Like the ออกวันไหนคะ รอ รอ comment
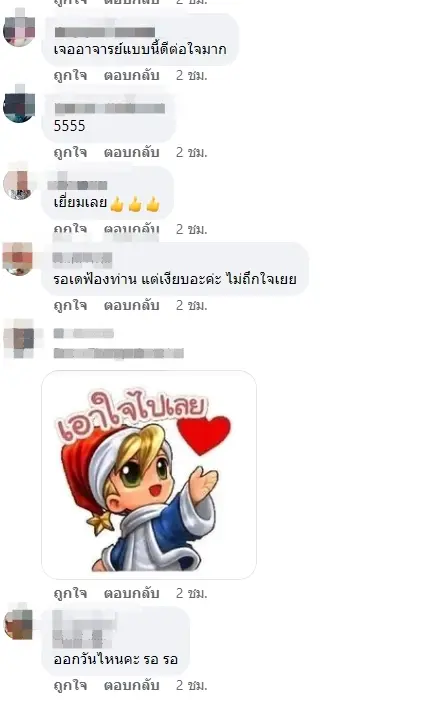 tap(70, 685)
